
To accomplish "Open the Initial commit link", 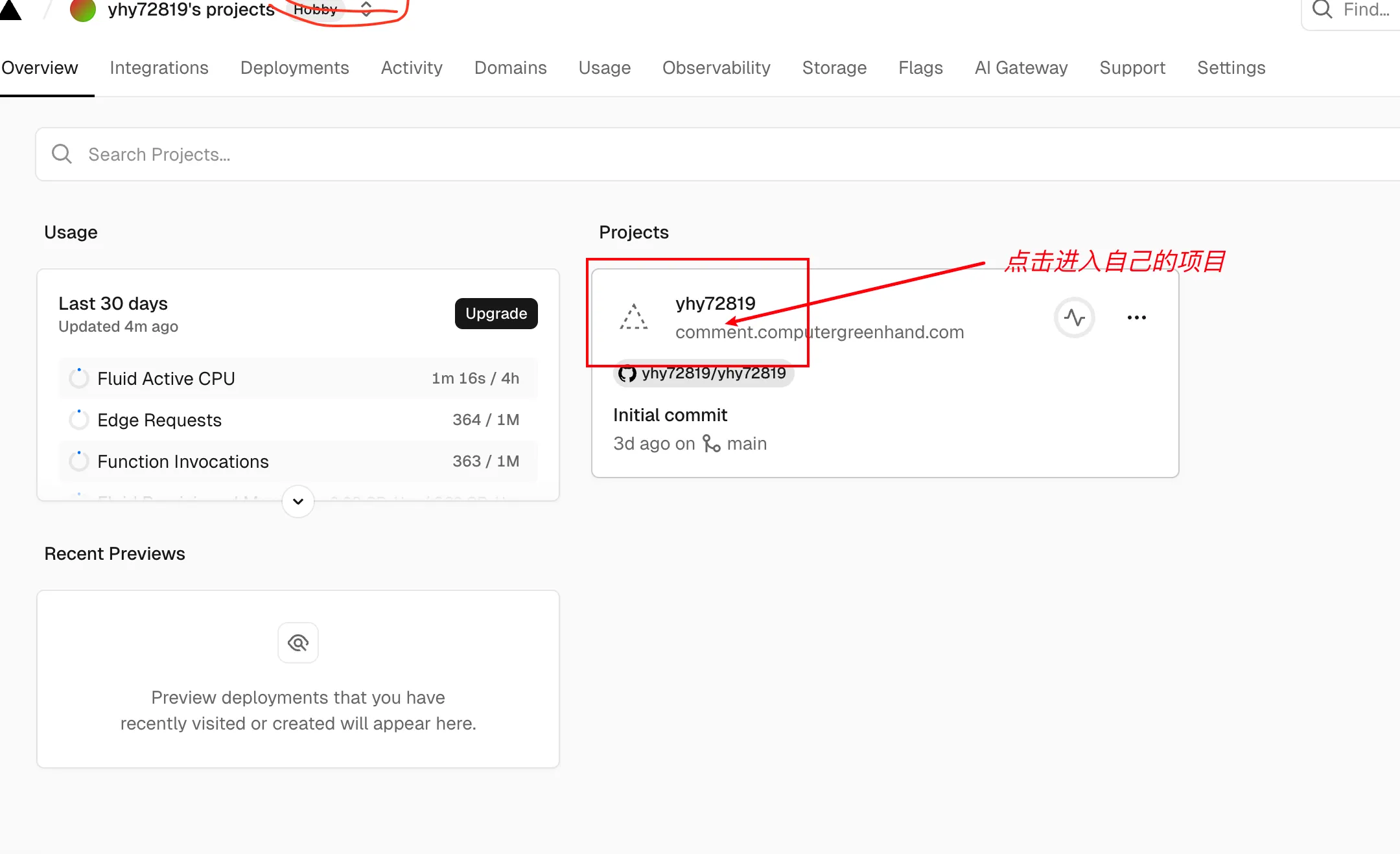I will [670, 415].
